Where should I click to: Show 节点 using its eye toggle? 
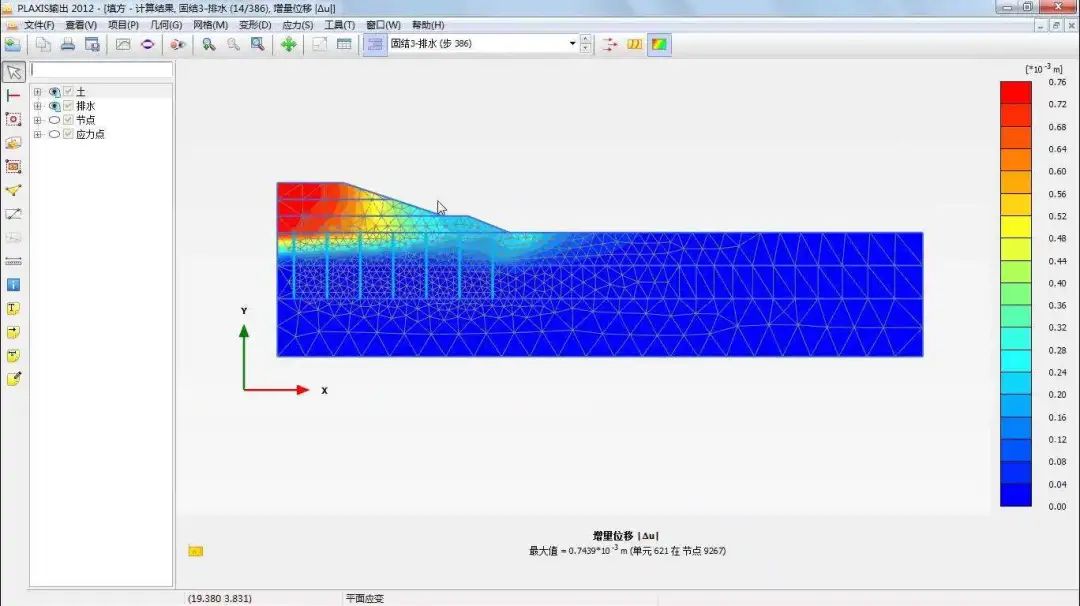54,120
